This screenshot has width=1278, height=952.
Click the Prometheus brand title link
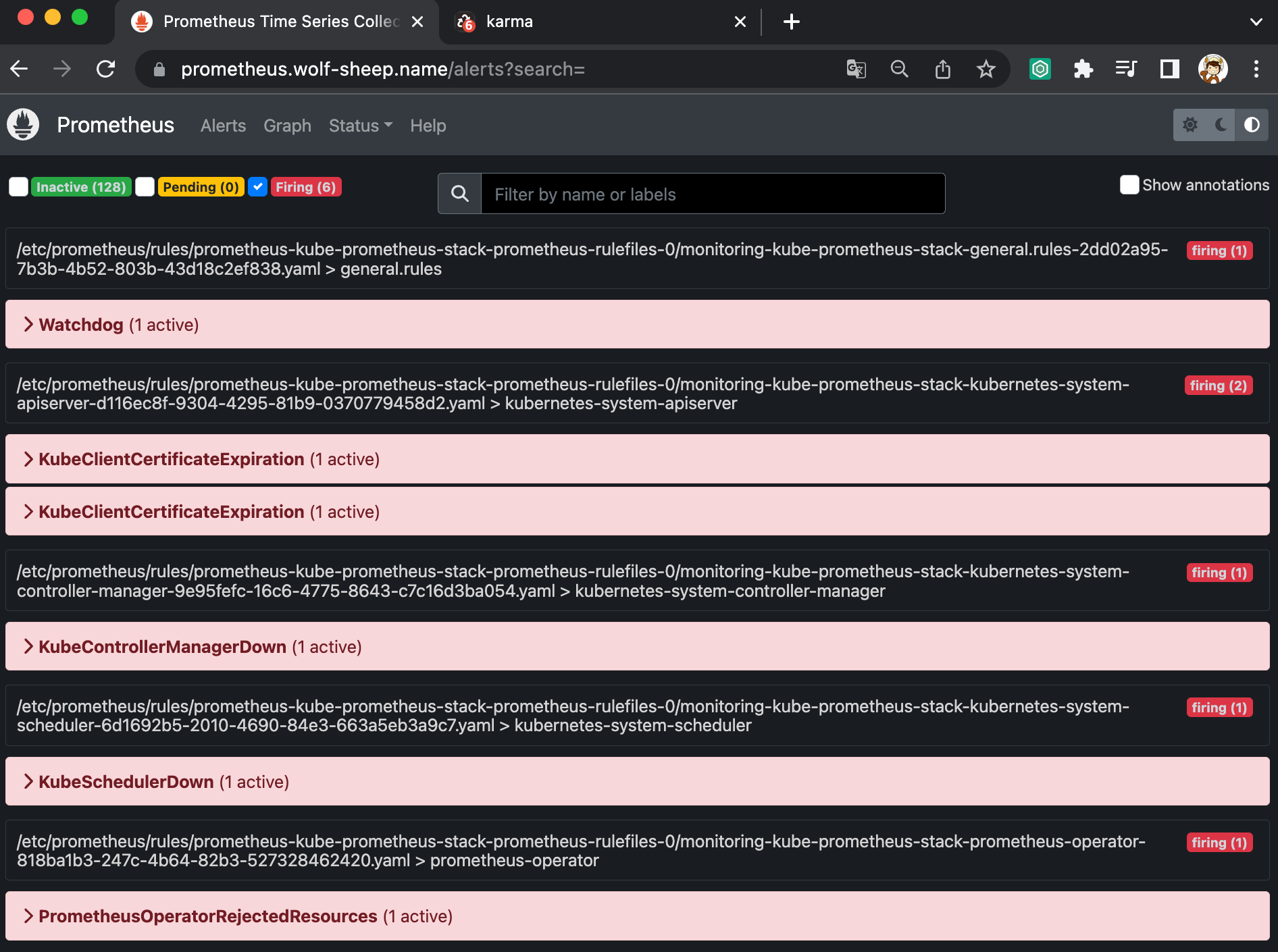[116, 125]
